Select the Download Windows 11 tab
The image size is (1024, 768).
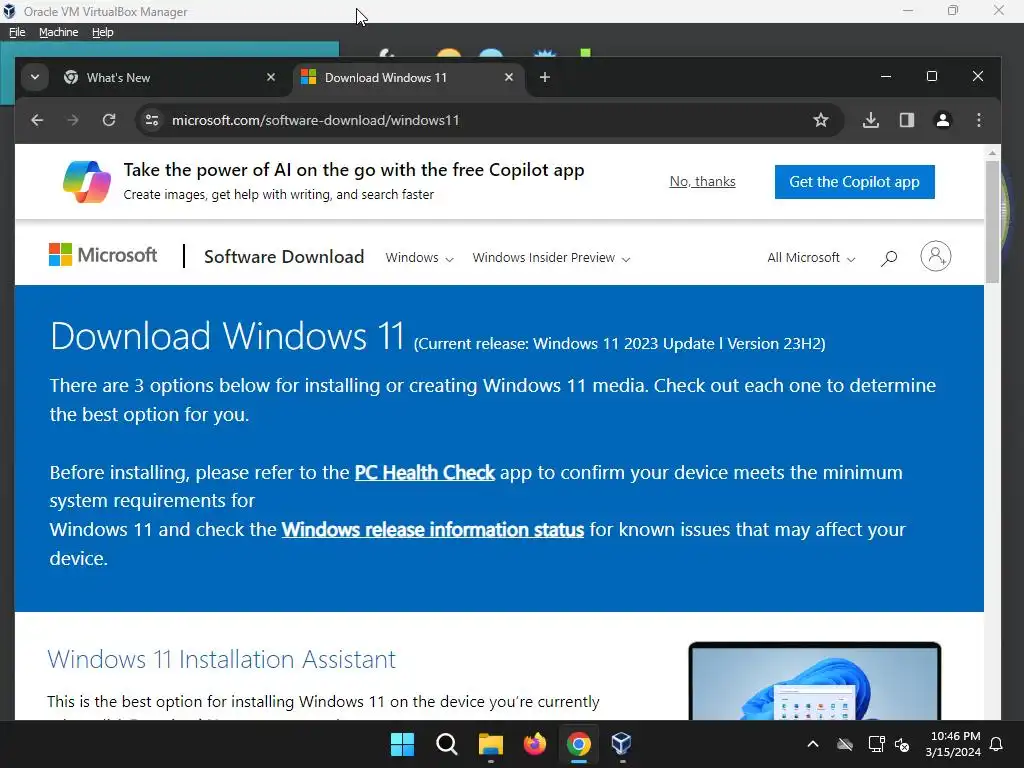coord(408,78)
